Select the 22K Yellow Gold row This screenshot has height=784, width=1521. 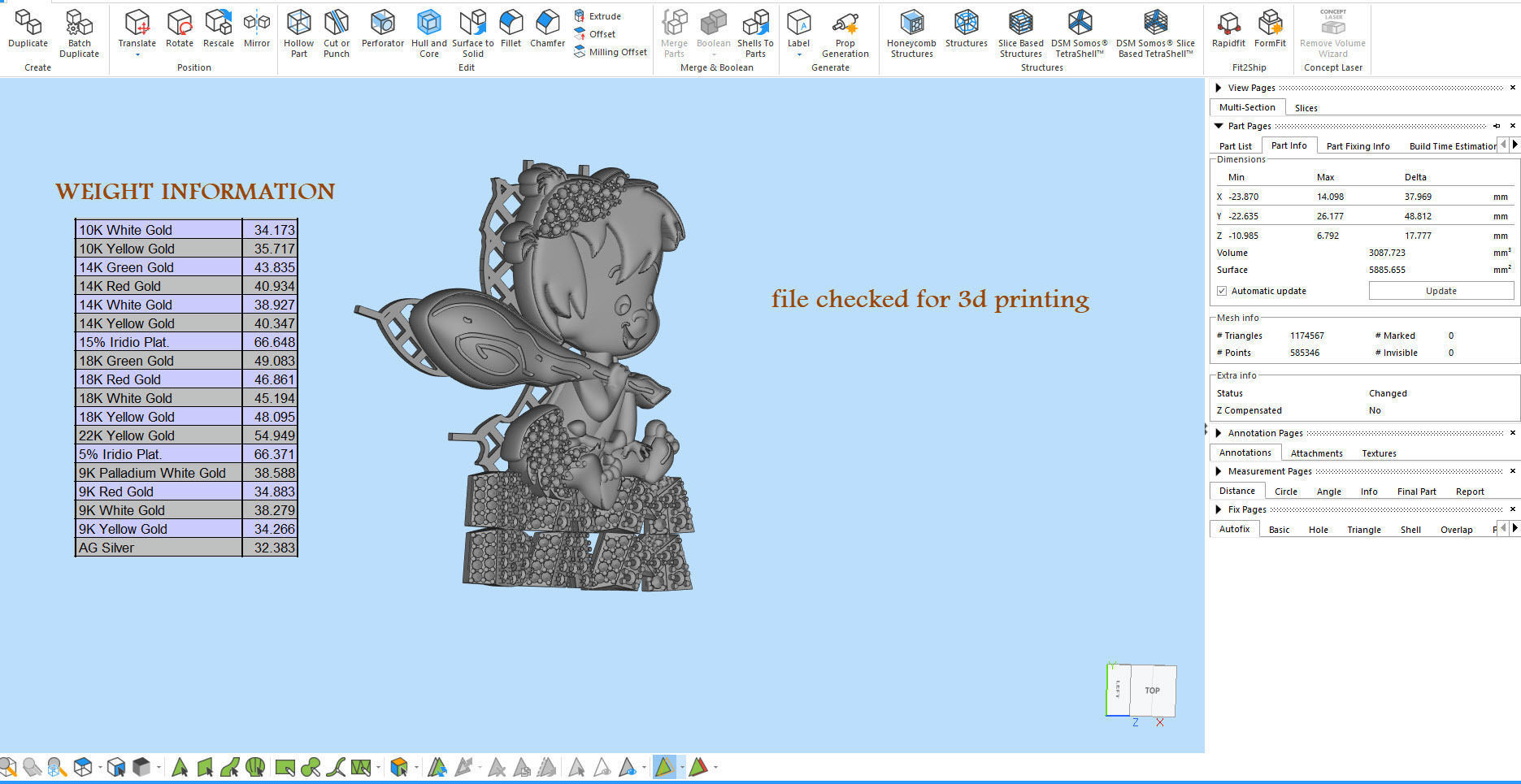tap(186, 435)
